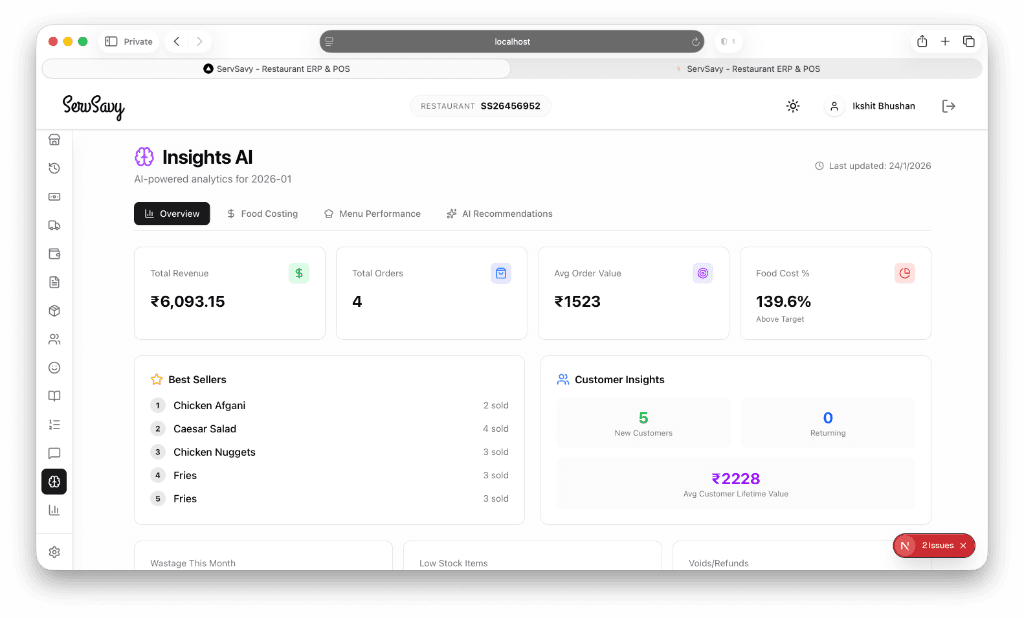Select the inventory package icon

click(54, 310)
